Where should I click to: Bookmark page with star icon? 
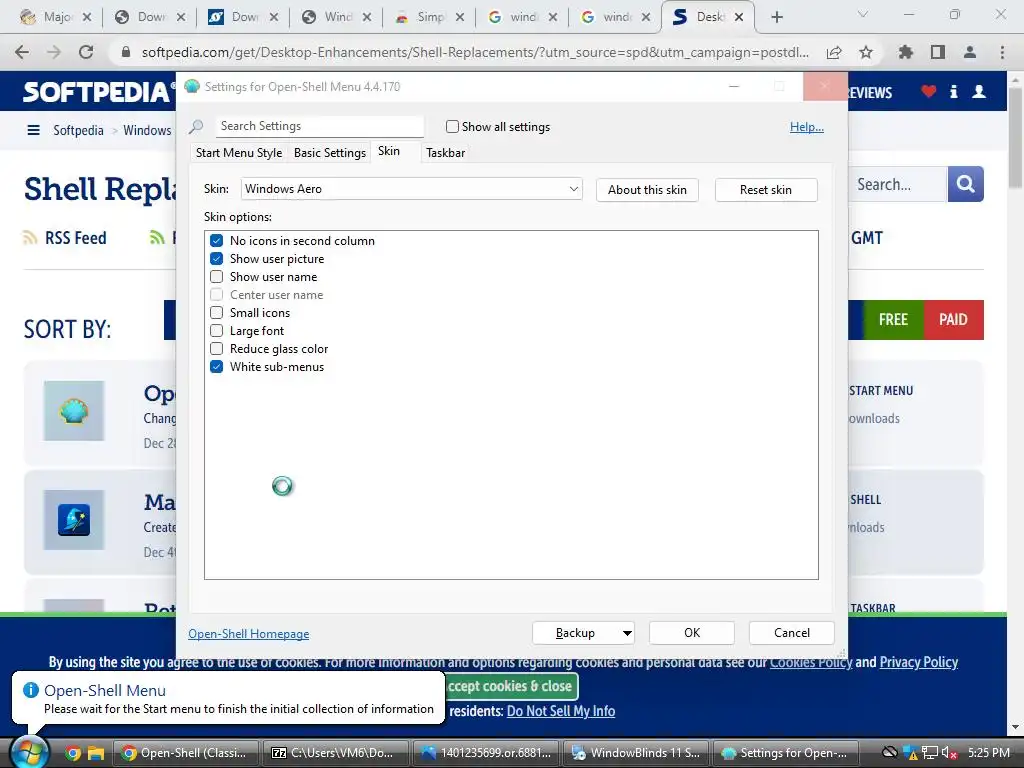(x=866, y=52)
